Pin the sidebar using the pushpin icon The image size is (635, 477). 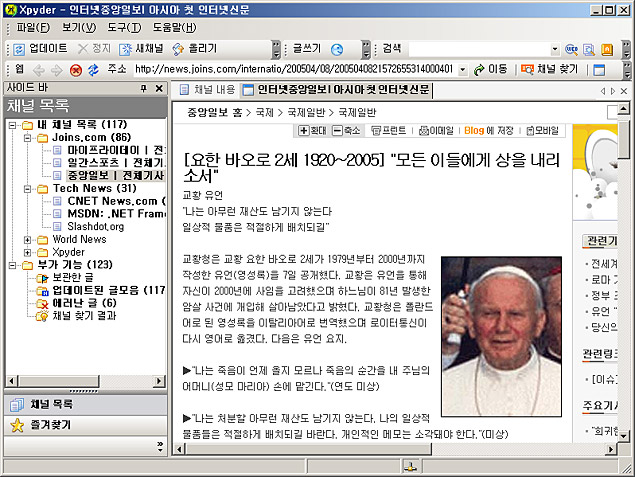click(144, 89)
